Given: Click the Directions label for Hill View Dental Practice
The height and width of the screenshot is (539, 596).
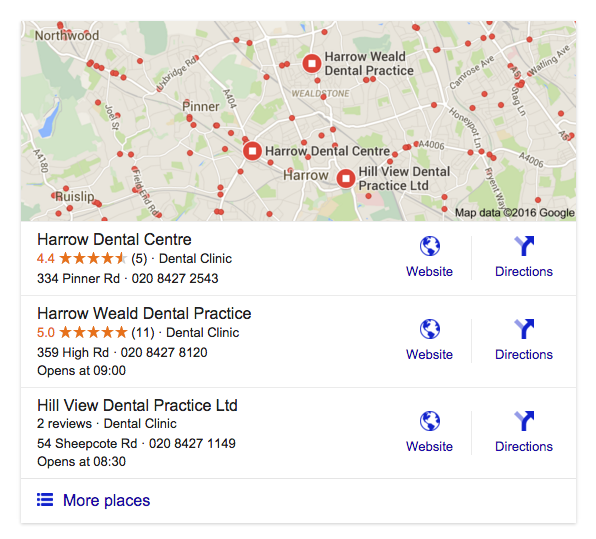Looking at the screenshot, I should tap(524, 446).
